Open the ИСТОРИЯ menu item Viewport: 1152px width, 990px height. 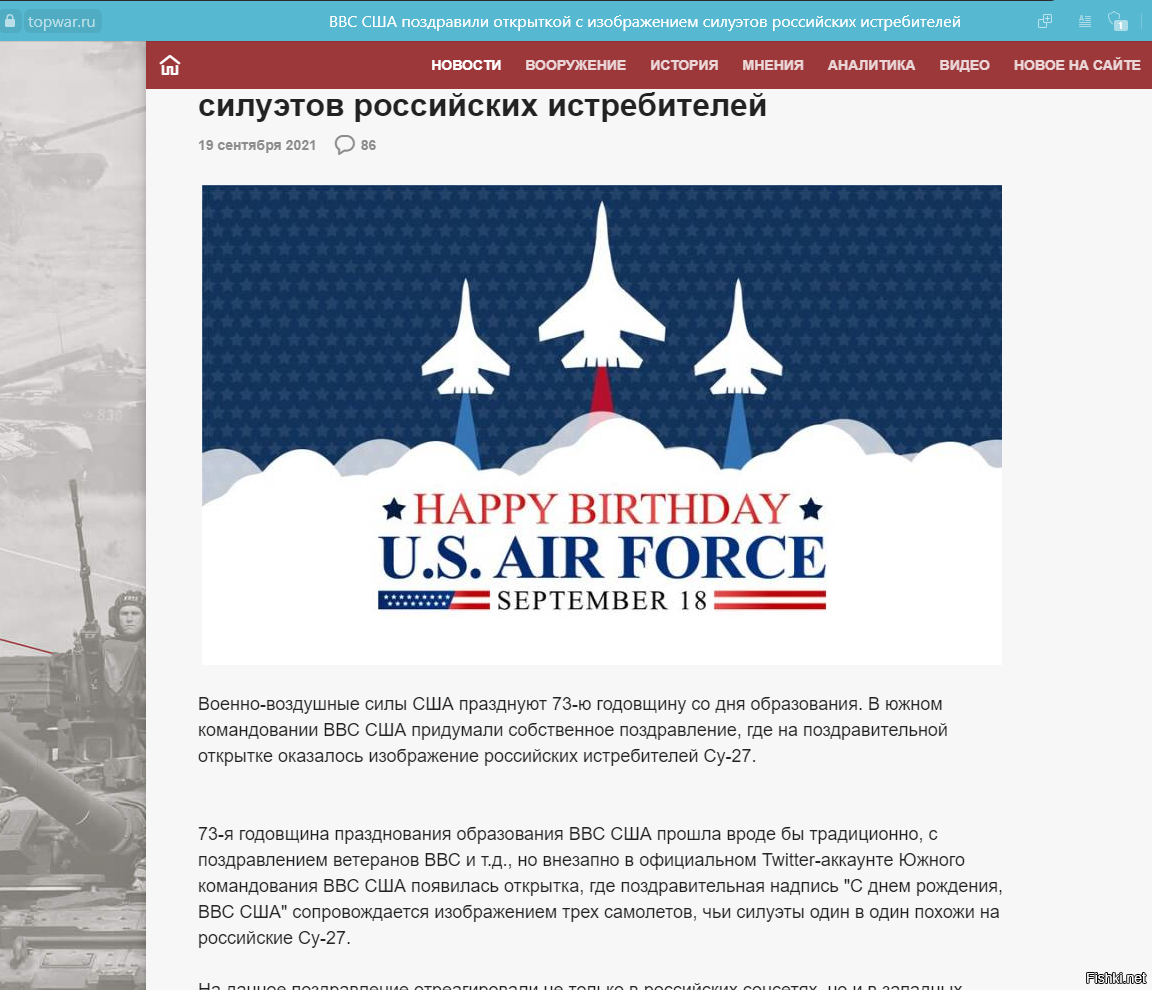pyautogui.click(x=684, y=65)
